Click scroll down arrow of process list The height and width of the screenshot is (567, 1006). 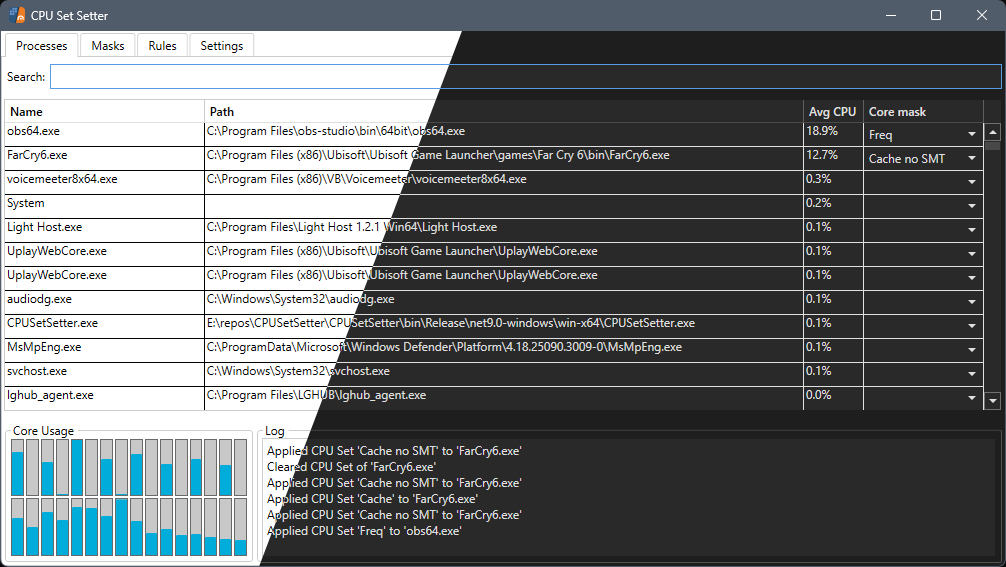click(x=992, y=400)
